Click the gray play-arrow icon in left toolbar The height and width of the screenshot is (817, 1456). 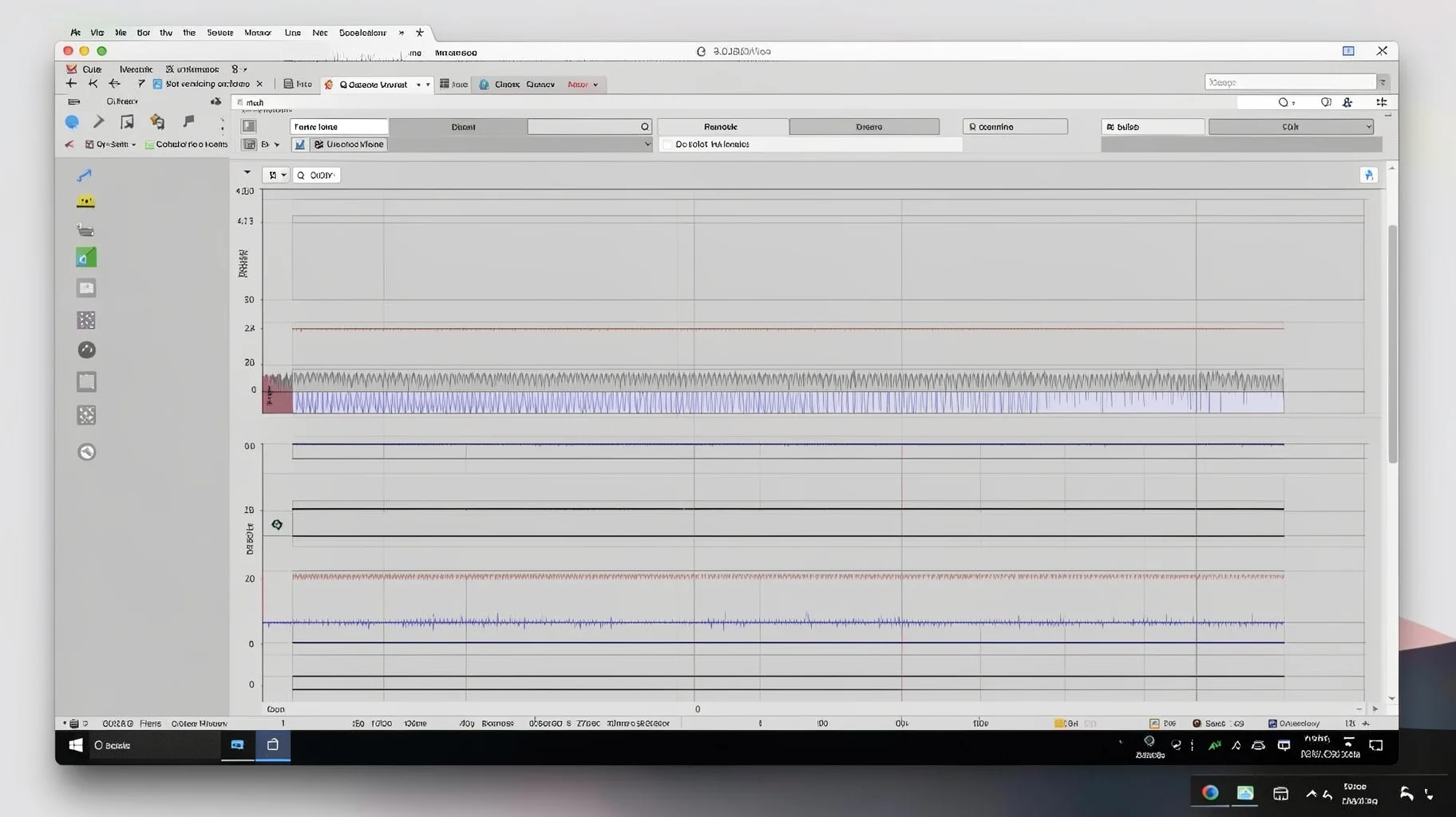click(99, 121)
